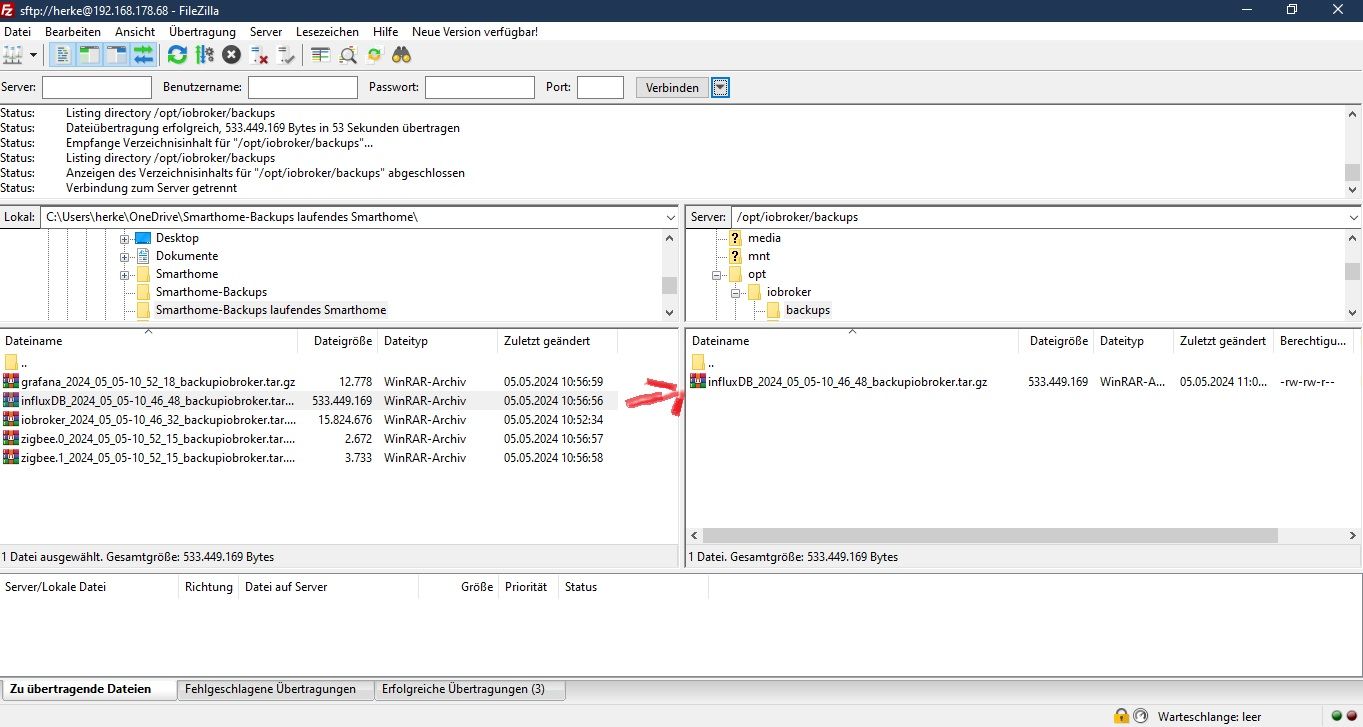The image size is (1363, 727).
Task: Select the mnt remote folder
Action: pos(759,256)
